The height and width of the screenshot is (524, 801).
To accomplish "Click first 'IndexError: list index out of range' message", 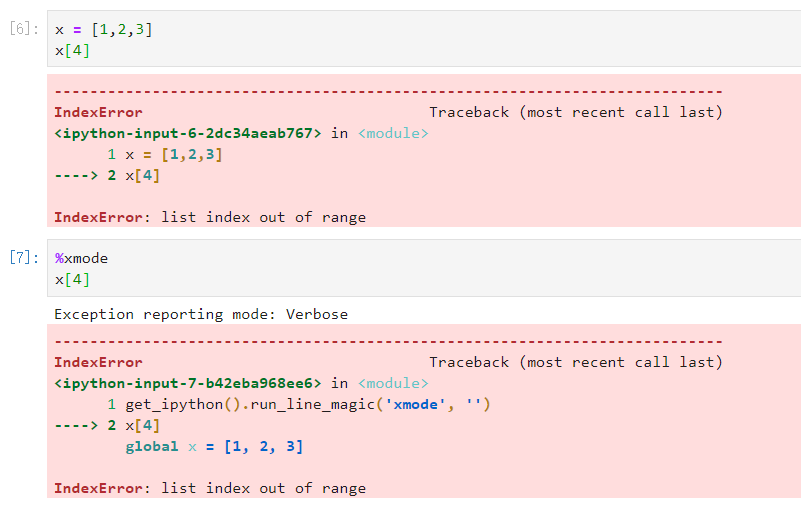I will point(210,218).
